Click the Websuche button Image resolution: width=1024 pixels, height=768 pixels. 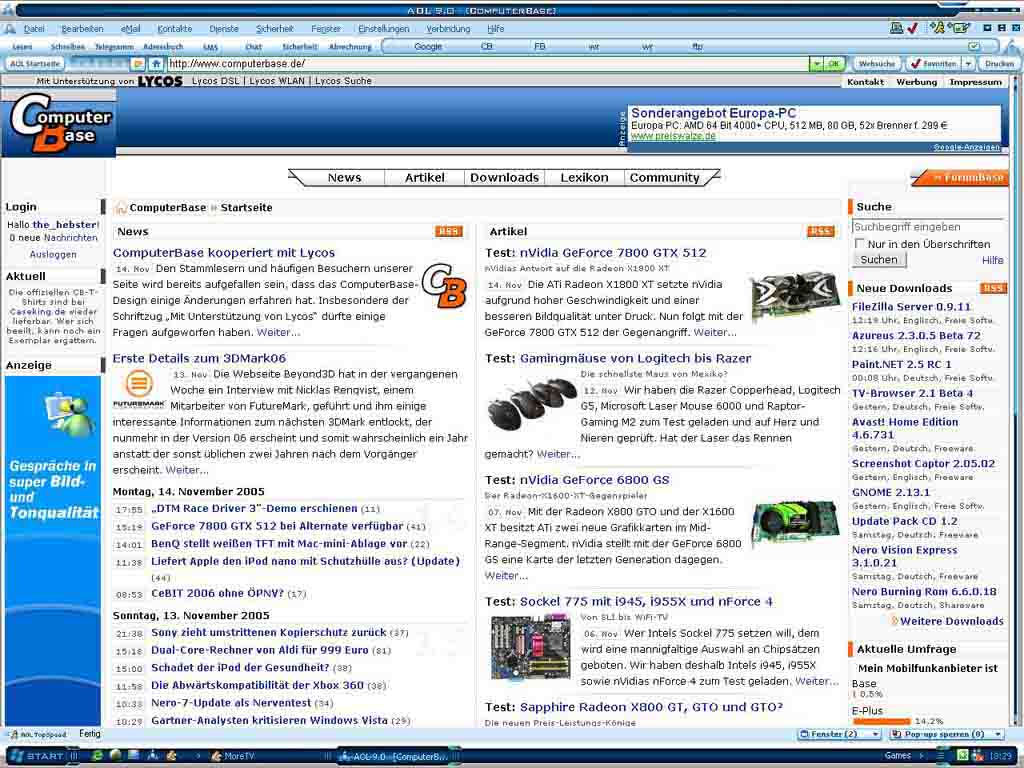(876, 64)
